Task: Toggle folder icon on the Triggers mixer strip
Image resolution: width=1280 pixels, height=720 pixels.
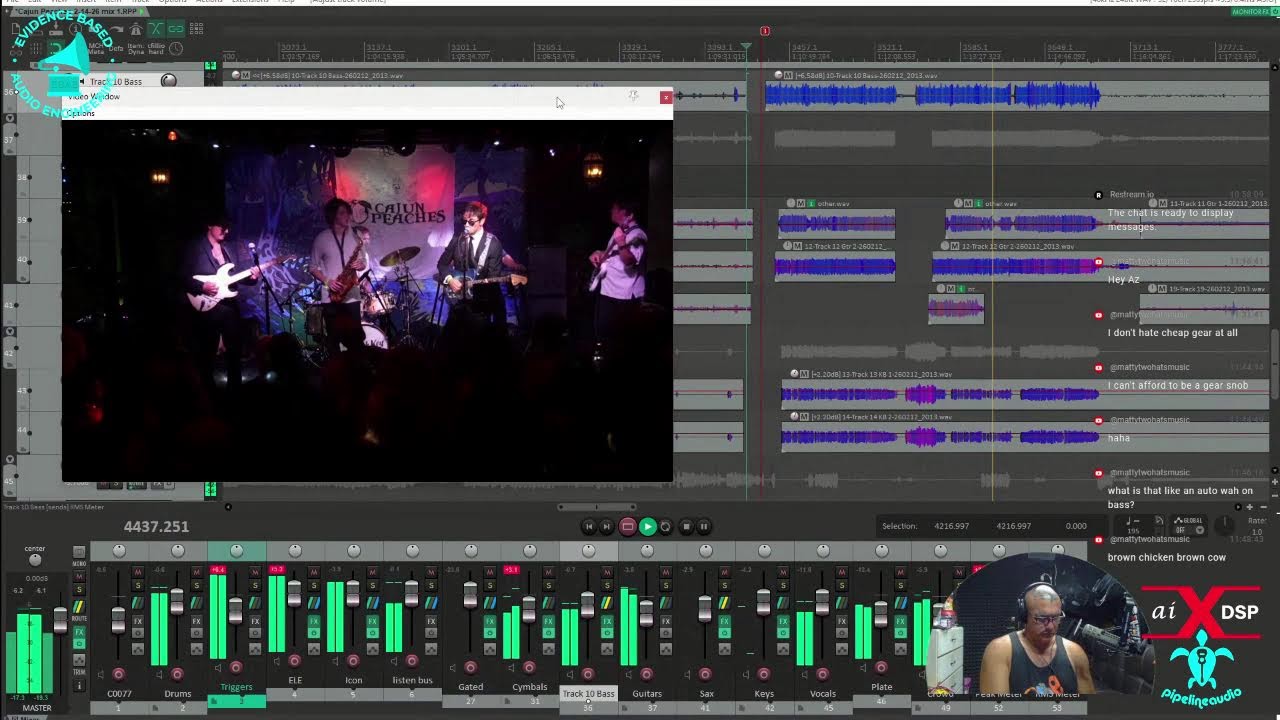Action: pyautogui.click(x=214, y=701)
